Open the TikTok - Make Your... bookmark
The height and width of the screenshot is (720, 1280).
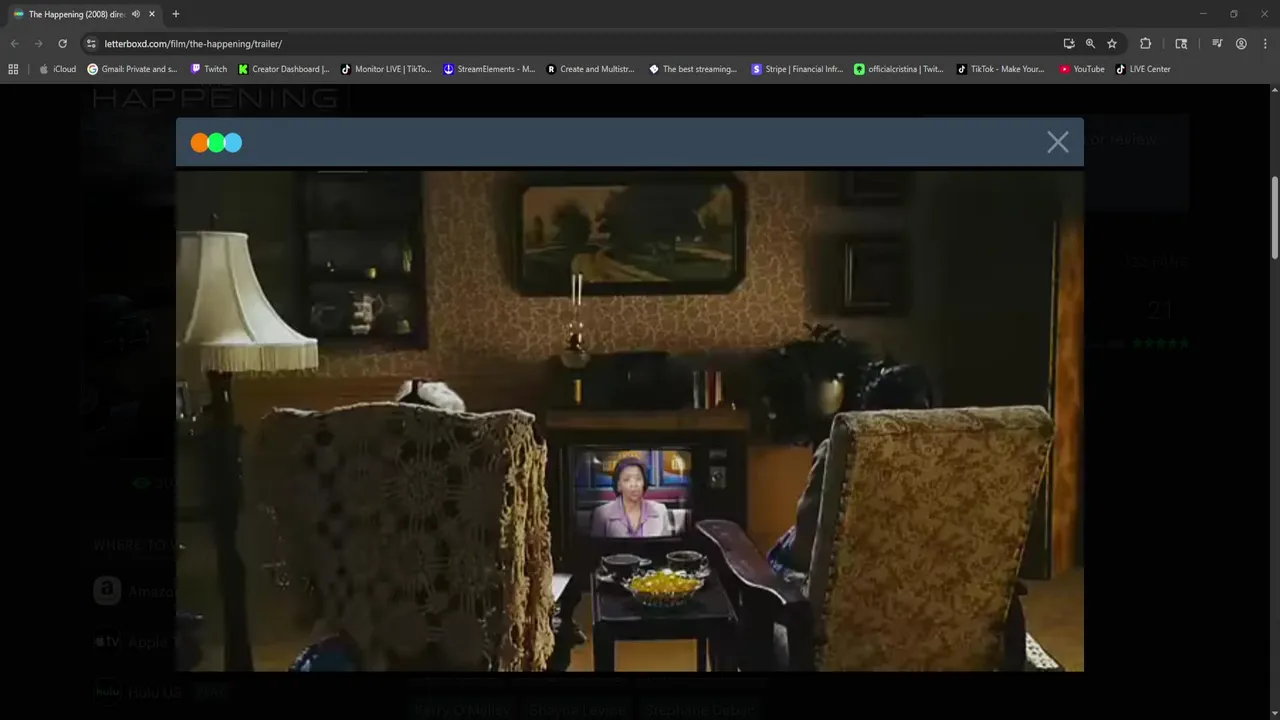point(1000,69)
